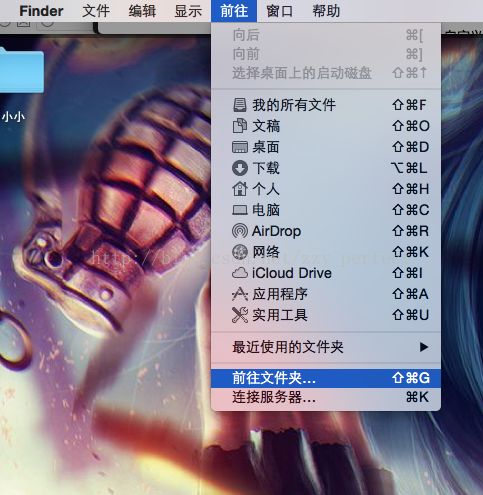This screenshot has width=483, height=495.
Task: Choose iCloud Drive menu entry text
Action: [x=292, y=273]
